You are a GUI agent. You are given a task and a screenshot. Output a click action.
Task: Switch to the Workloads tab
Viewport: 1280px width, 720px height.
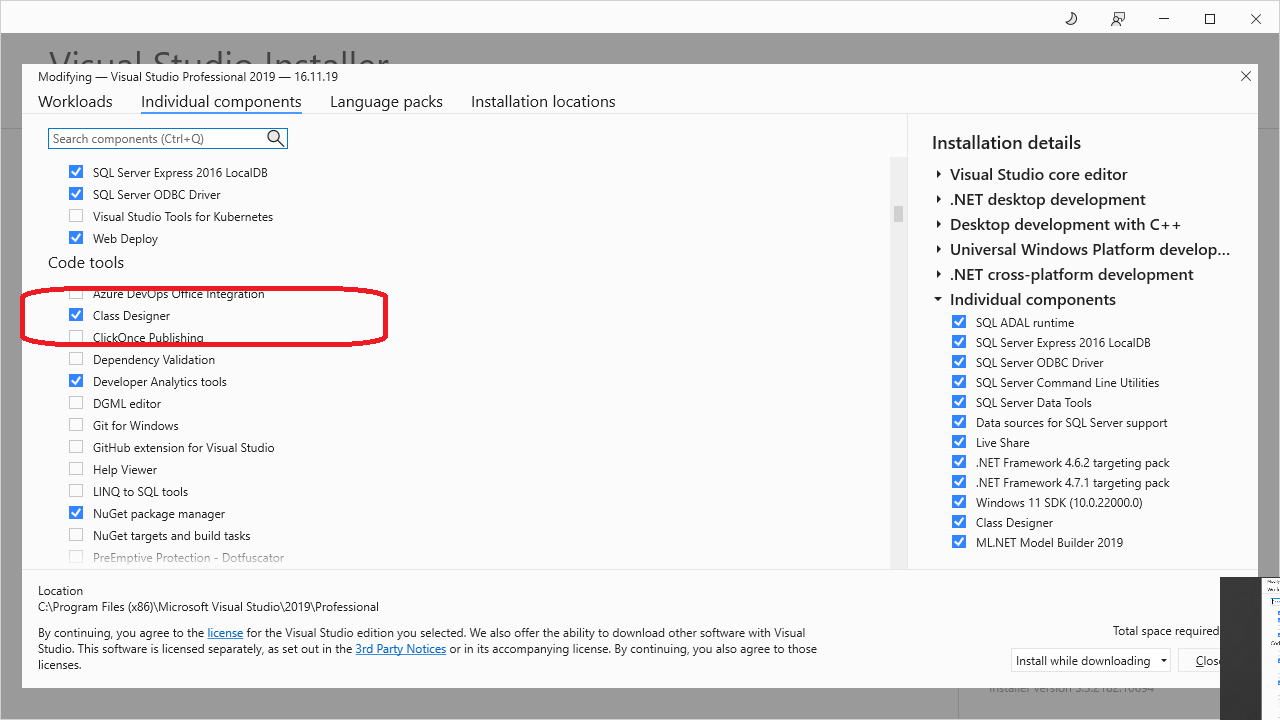pyautogui.click(x=75, y=101)
